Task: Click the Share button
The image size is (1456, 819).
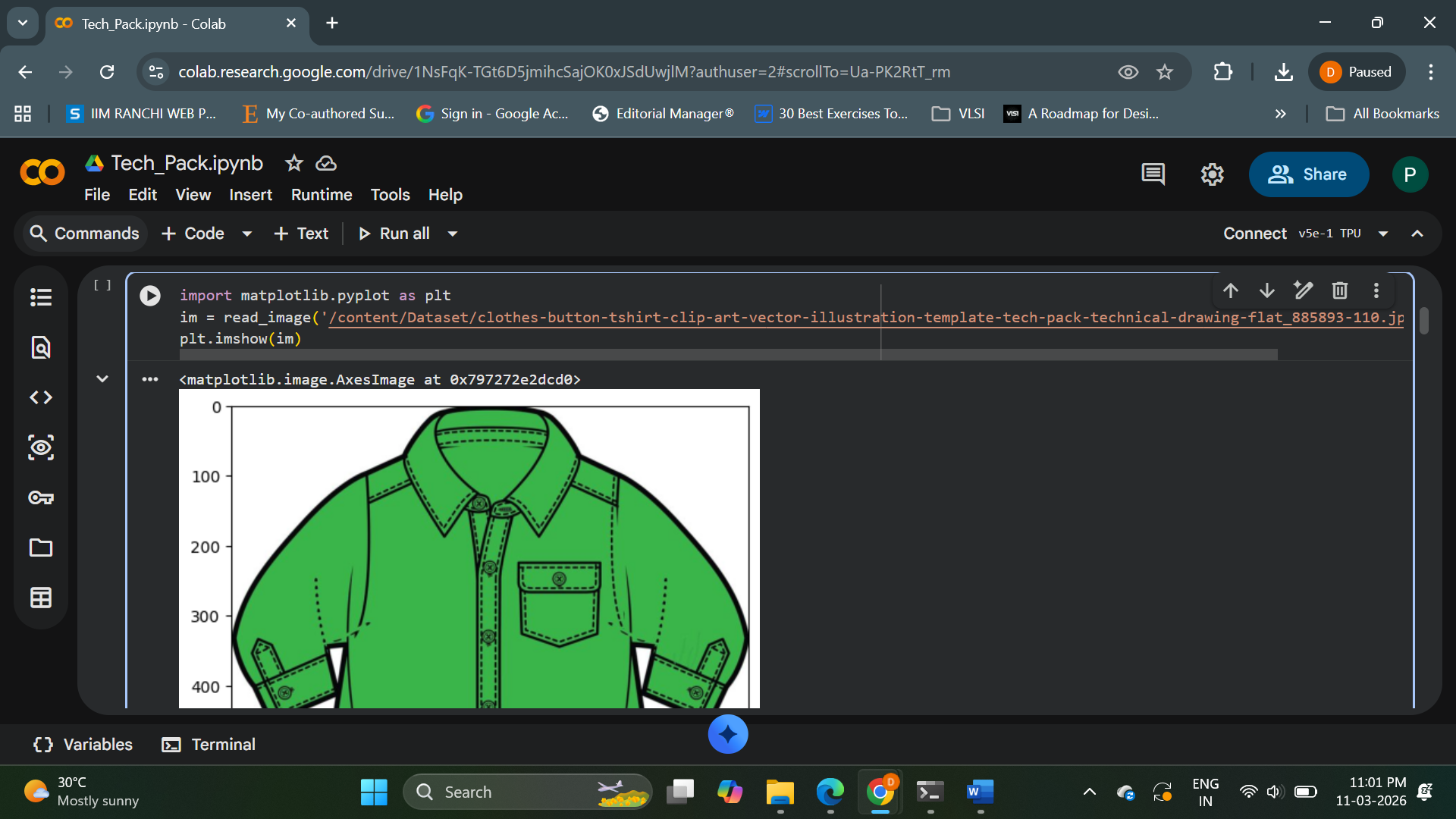Action: point(1308,174)
